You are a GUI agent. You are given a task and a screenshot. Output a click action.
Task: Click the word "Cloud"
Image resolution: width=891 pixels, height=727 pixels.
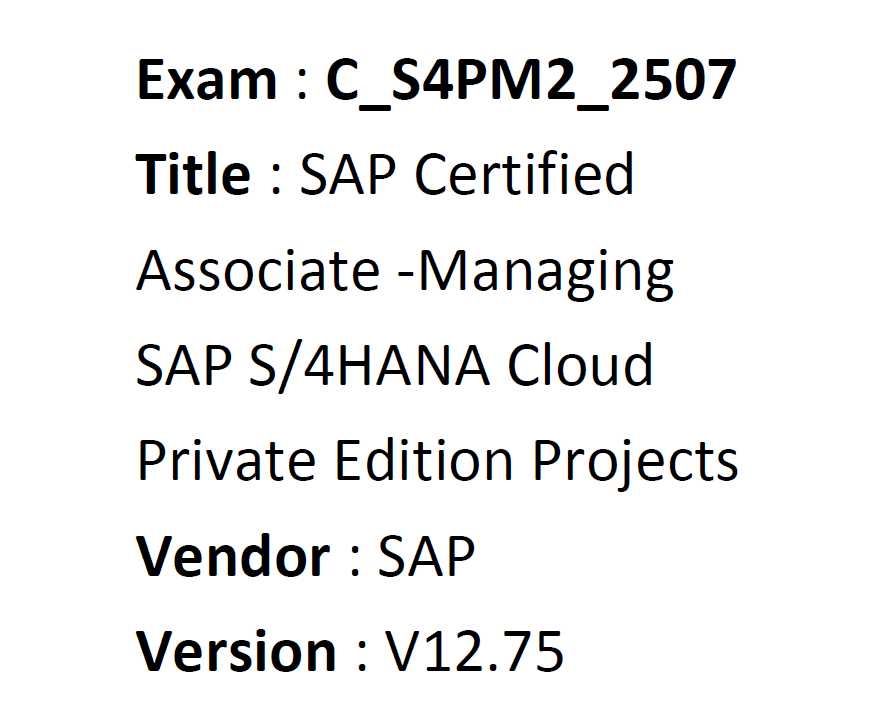(x=580, y=364)
